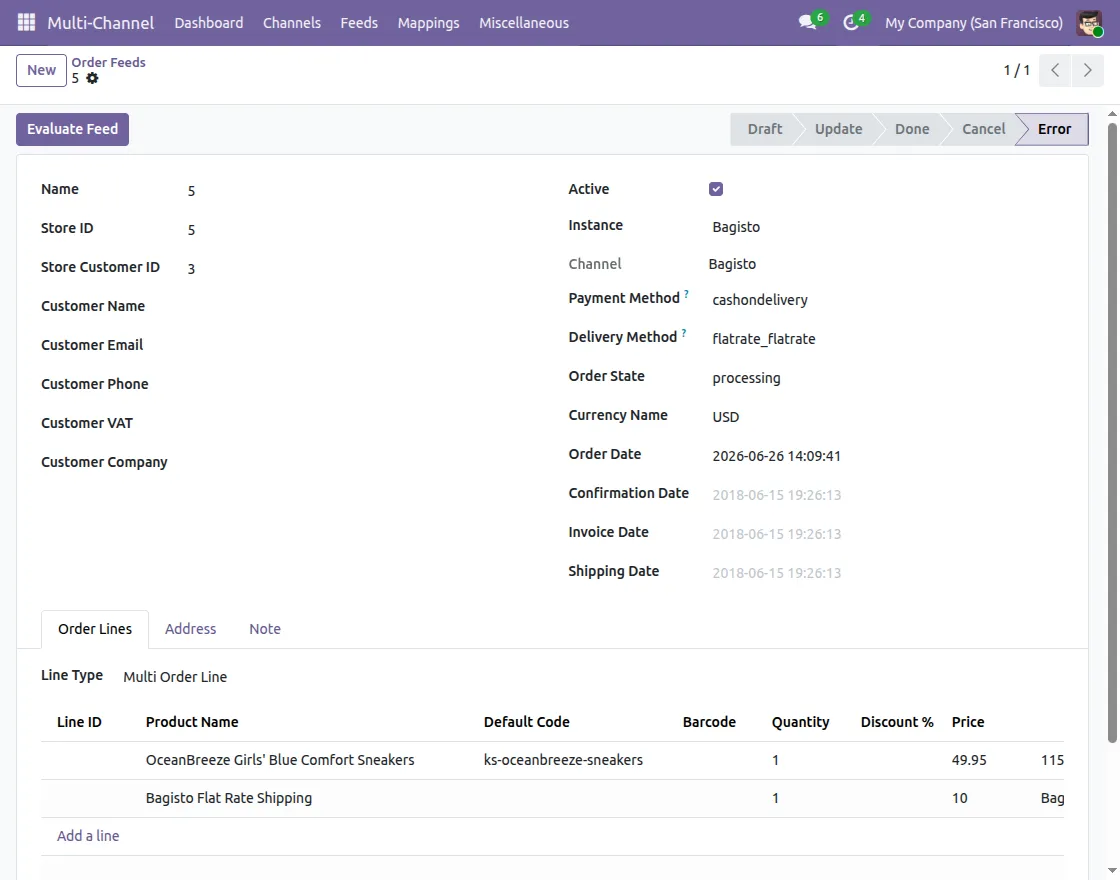Set status to Draft
1120x880 pixels.
[x=764, y=129]
